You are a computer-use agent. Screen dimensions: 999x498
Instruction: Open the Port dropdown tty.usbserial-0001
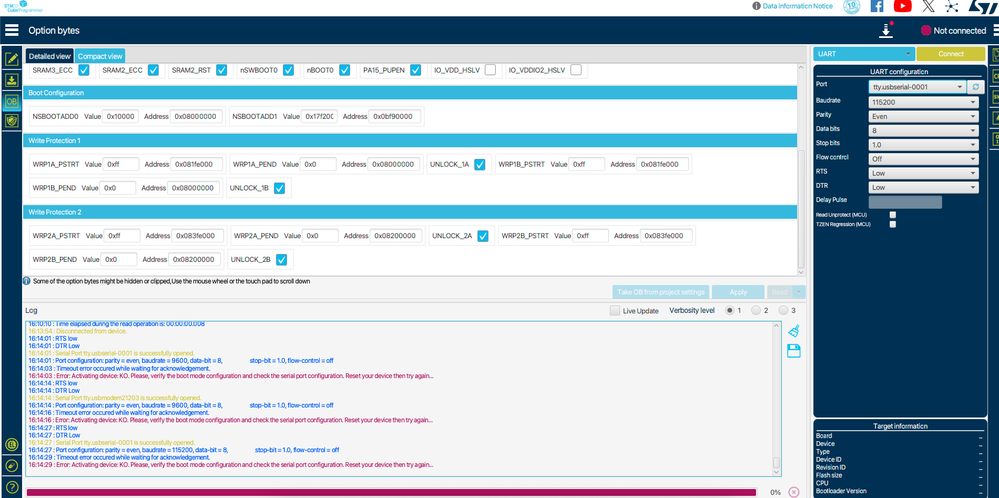(917, 87)
